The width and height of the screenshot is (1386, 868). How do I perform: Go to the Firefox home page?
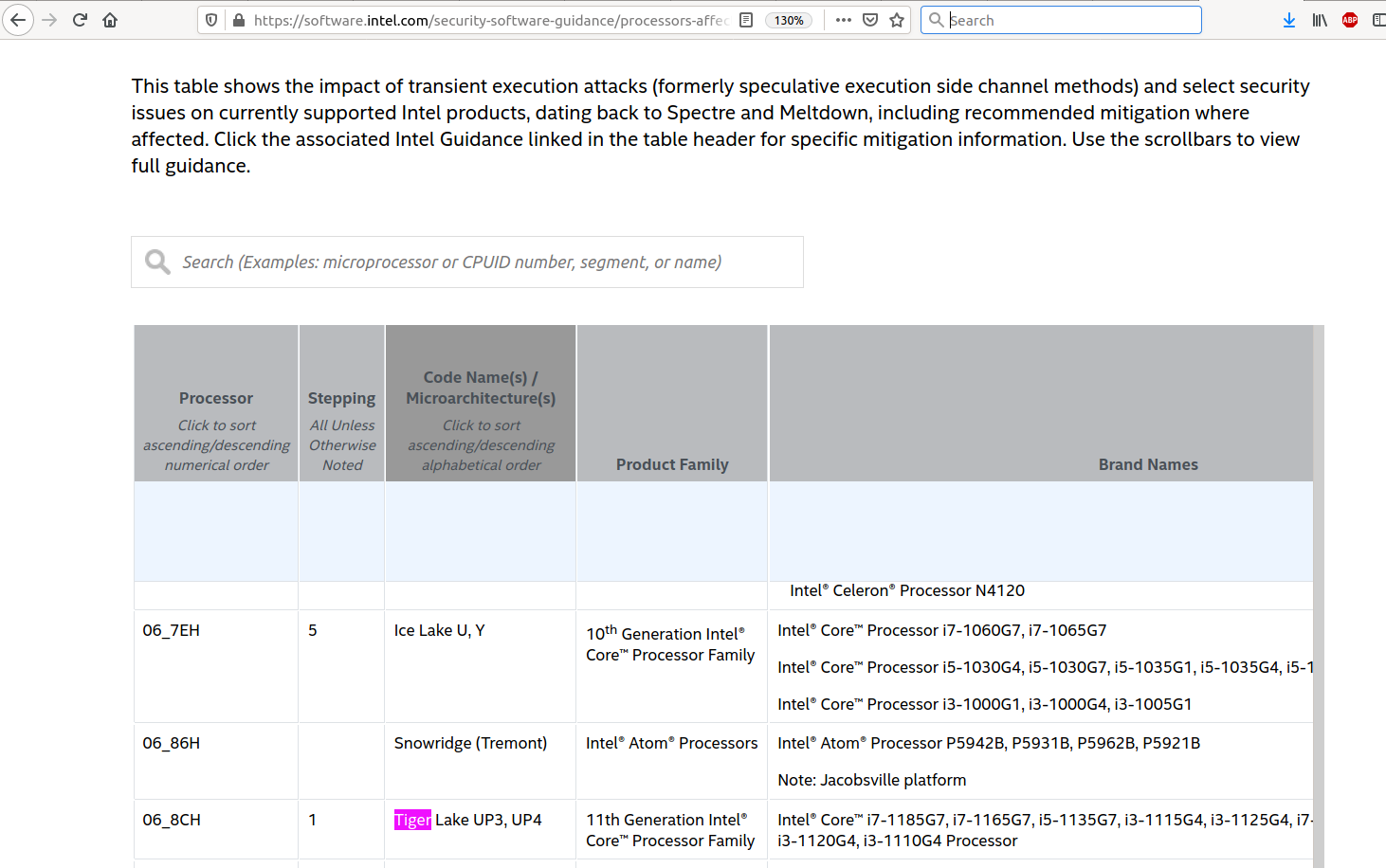tap(110, 20)
